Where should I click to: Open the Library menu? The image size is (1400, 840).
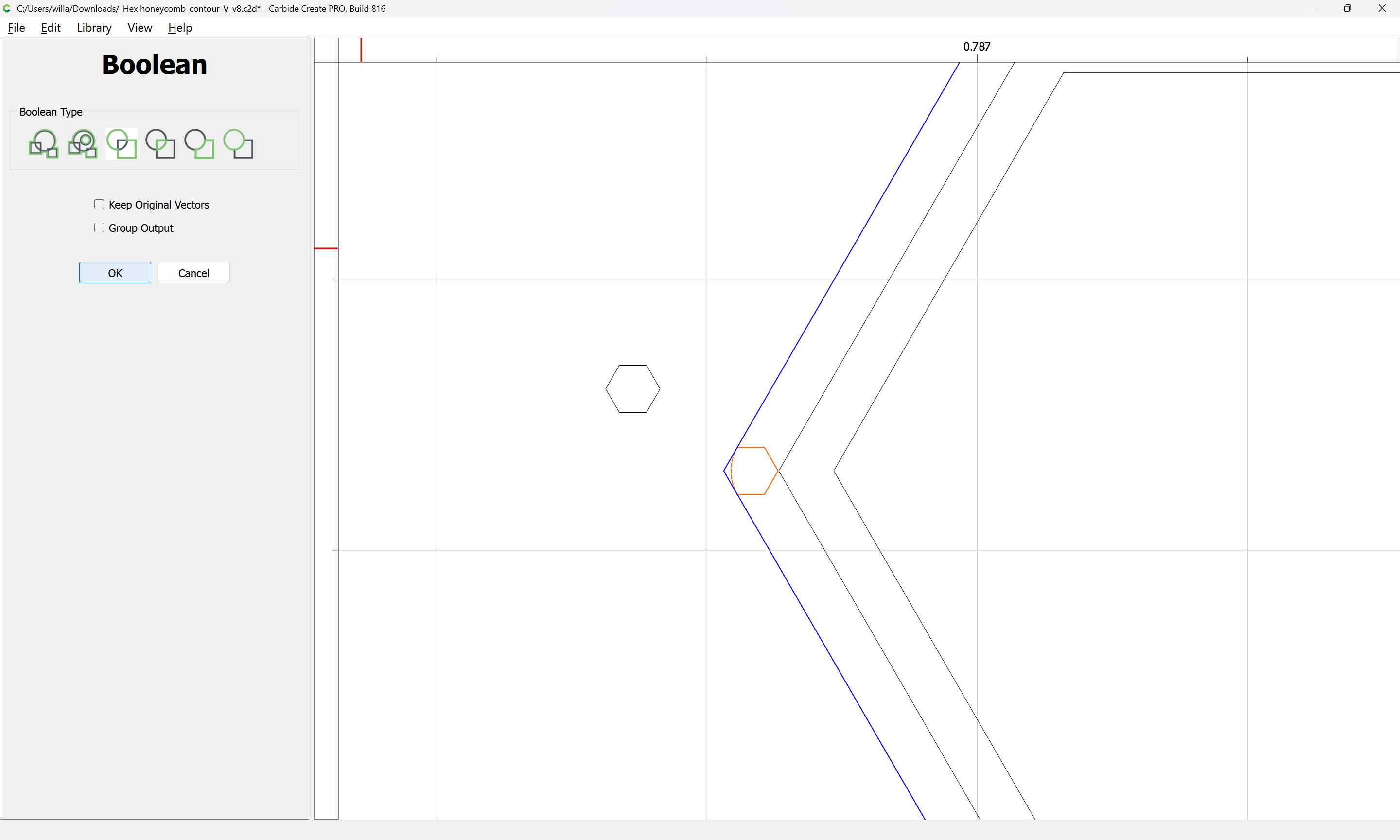(94, 28)
